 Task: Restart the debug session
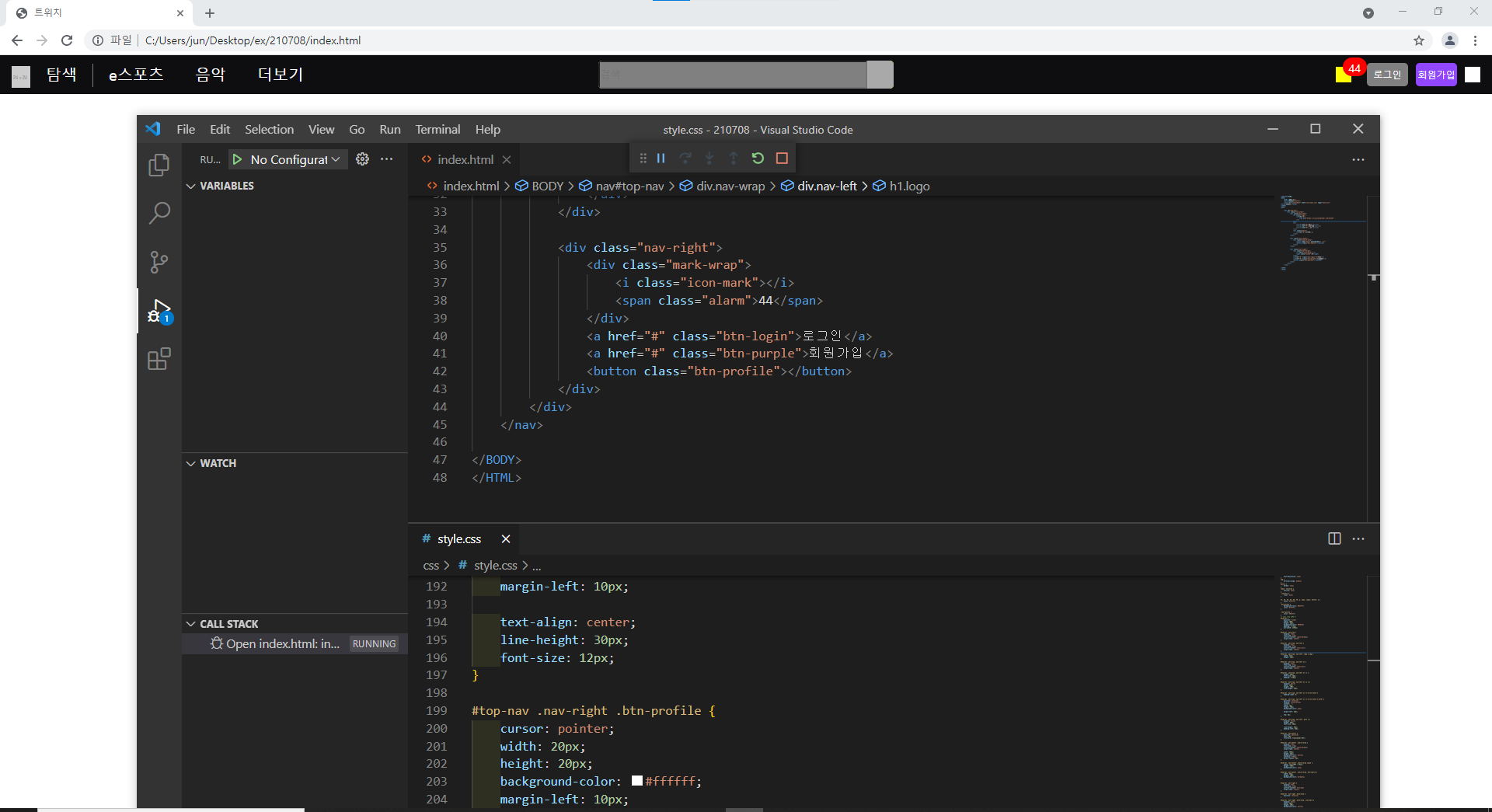pyautogui.click(x=758, y=159)
